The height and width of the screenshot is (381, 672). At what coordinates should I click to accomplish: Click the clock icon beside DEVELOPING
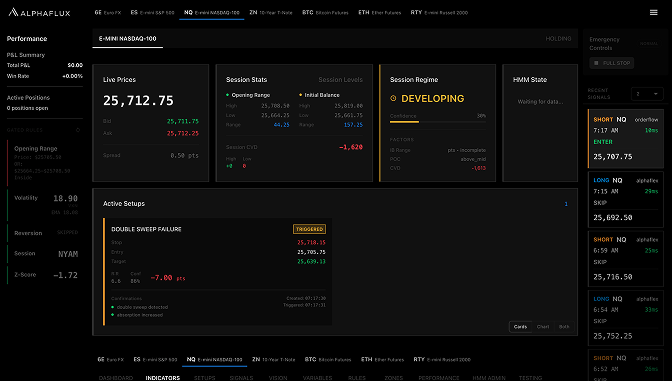[393, 99]
